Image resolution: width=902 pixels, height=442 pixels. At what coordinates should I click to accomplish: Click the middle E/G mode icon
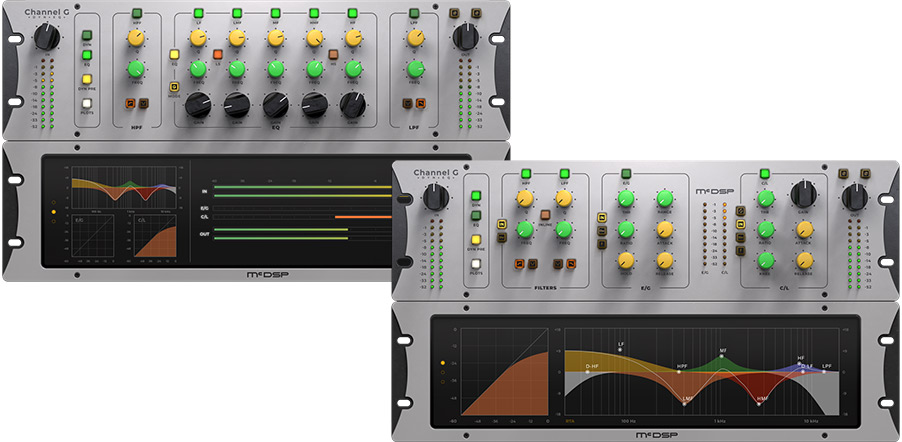pyautogui.click(x=602, y=231)
